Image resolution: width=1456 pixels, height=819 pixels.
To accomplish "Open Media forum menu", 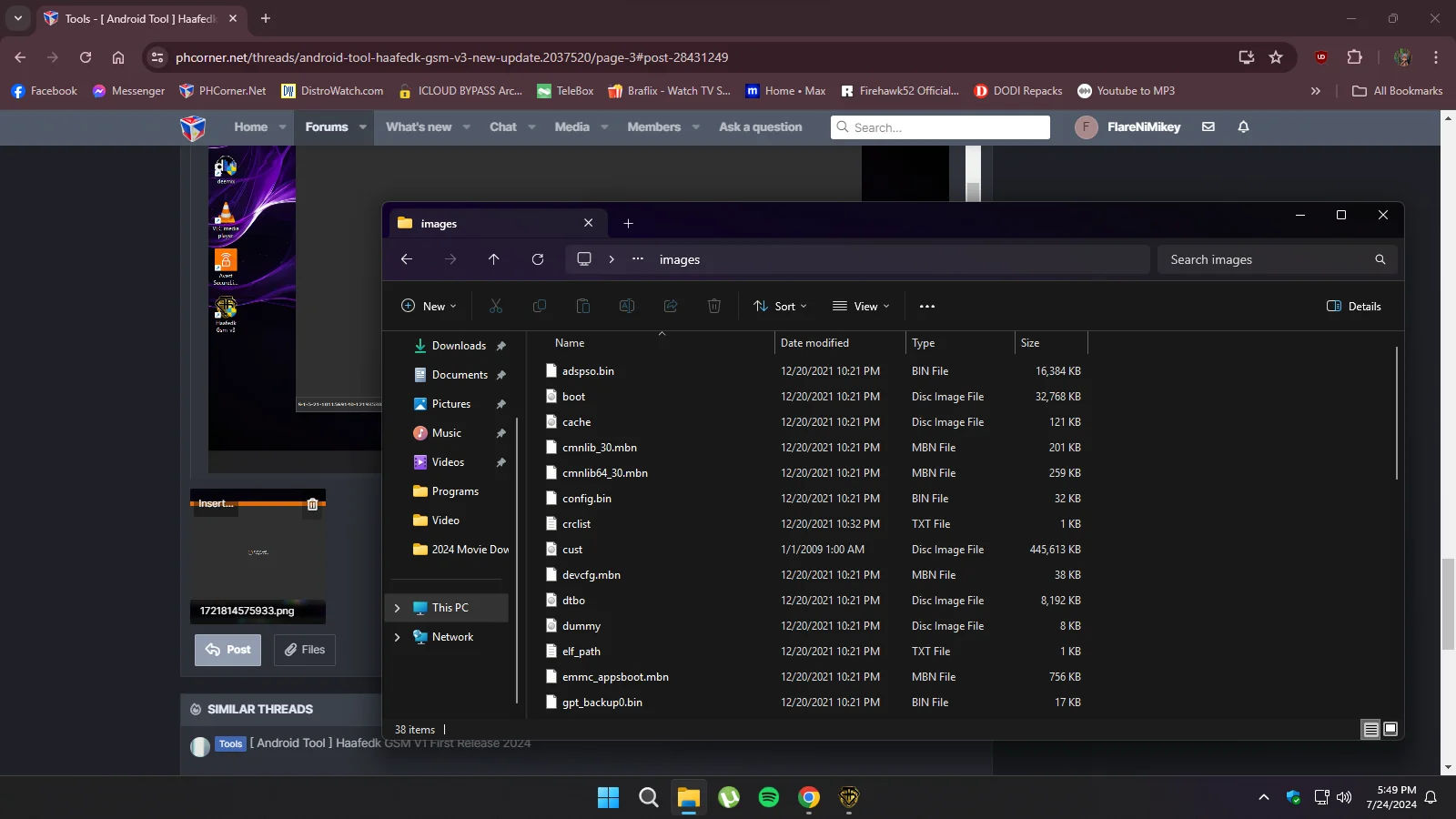I will (x=572, y=127).
